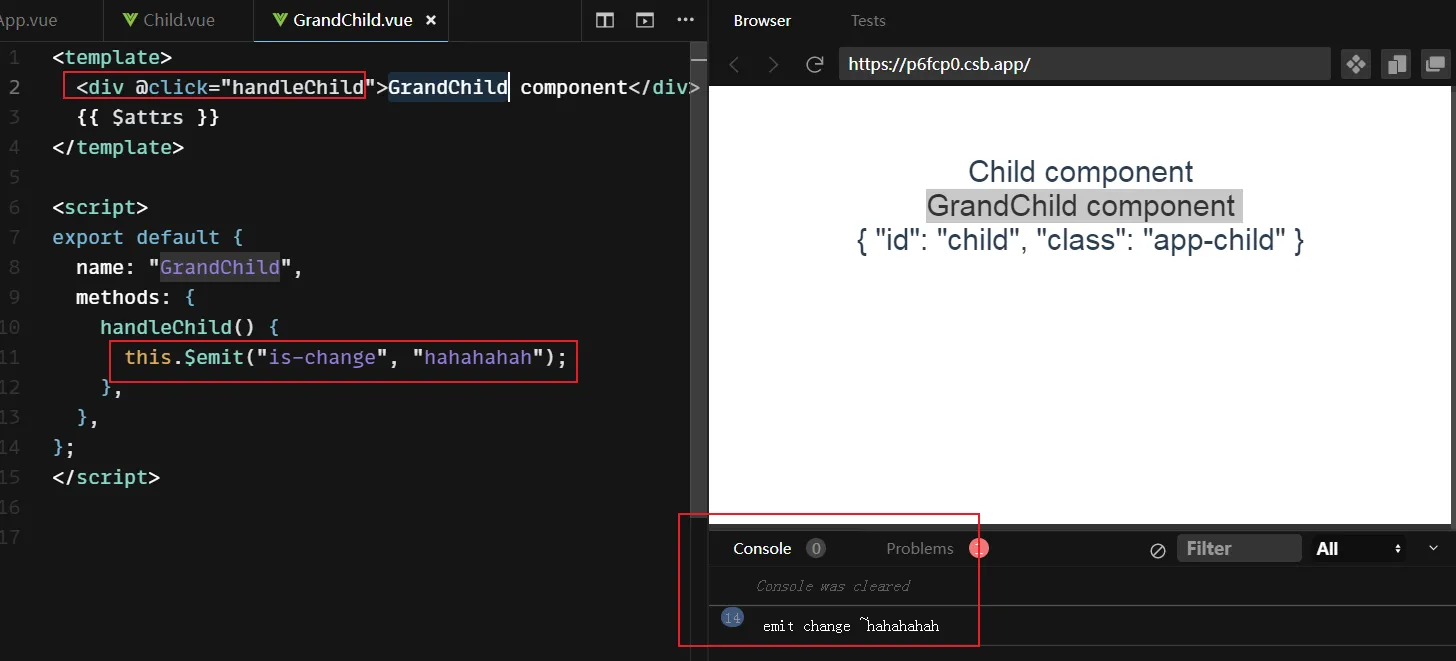Collapse the console panel with the chevron

[x=1433, y=548]
